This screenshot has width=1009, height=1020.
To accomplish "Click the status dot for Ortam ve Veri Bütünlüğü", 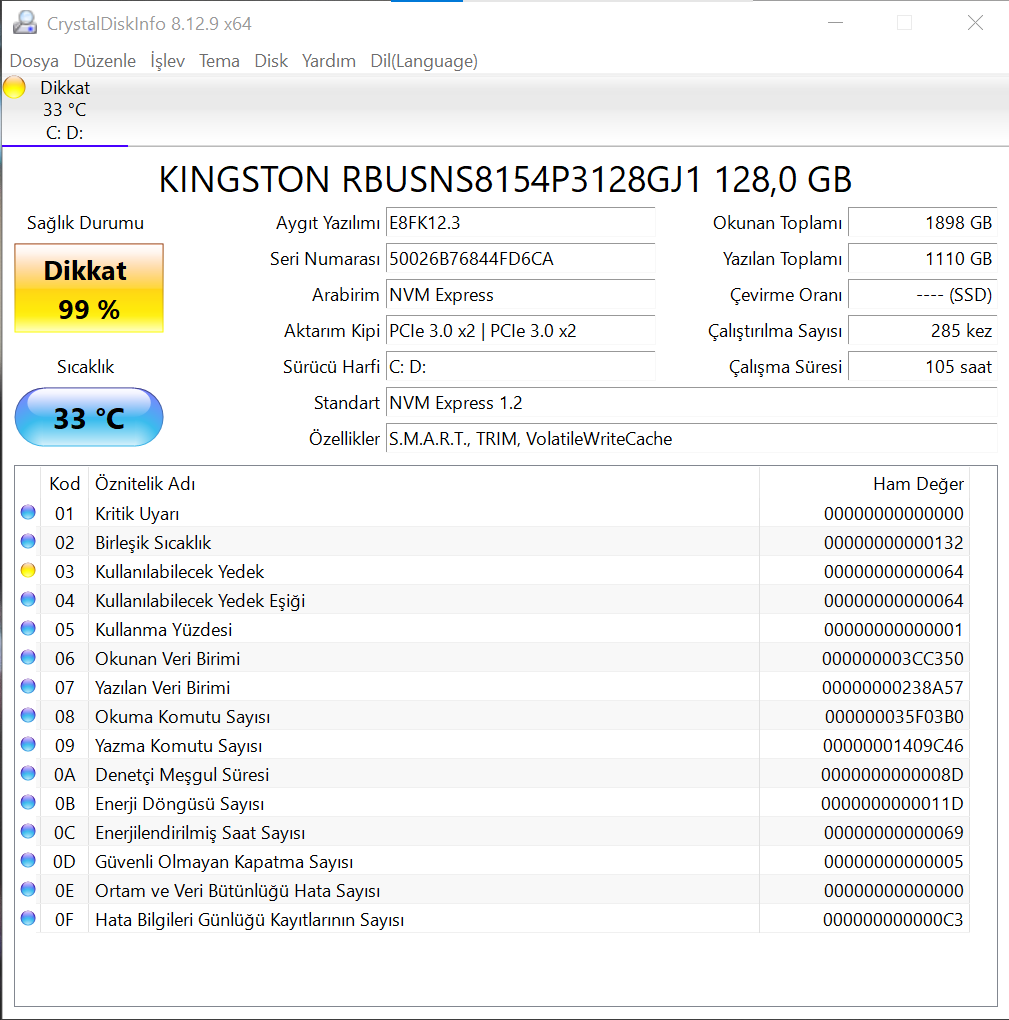I will tap(28, 889).
